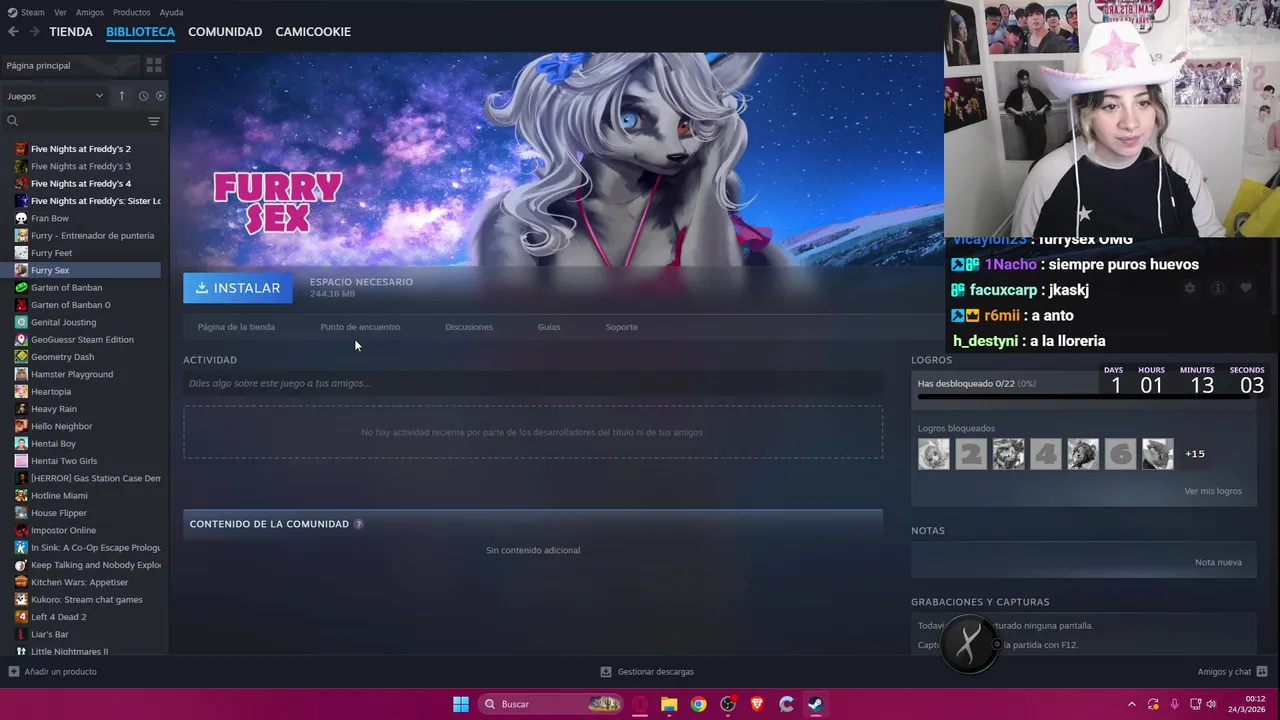Open Página de la tienda link
1280x720 pixels.
coord(236,327)
